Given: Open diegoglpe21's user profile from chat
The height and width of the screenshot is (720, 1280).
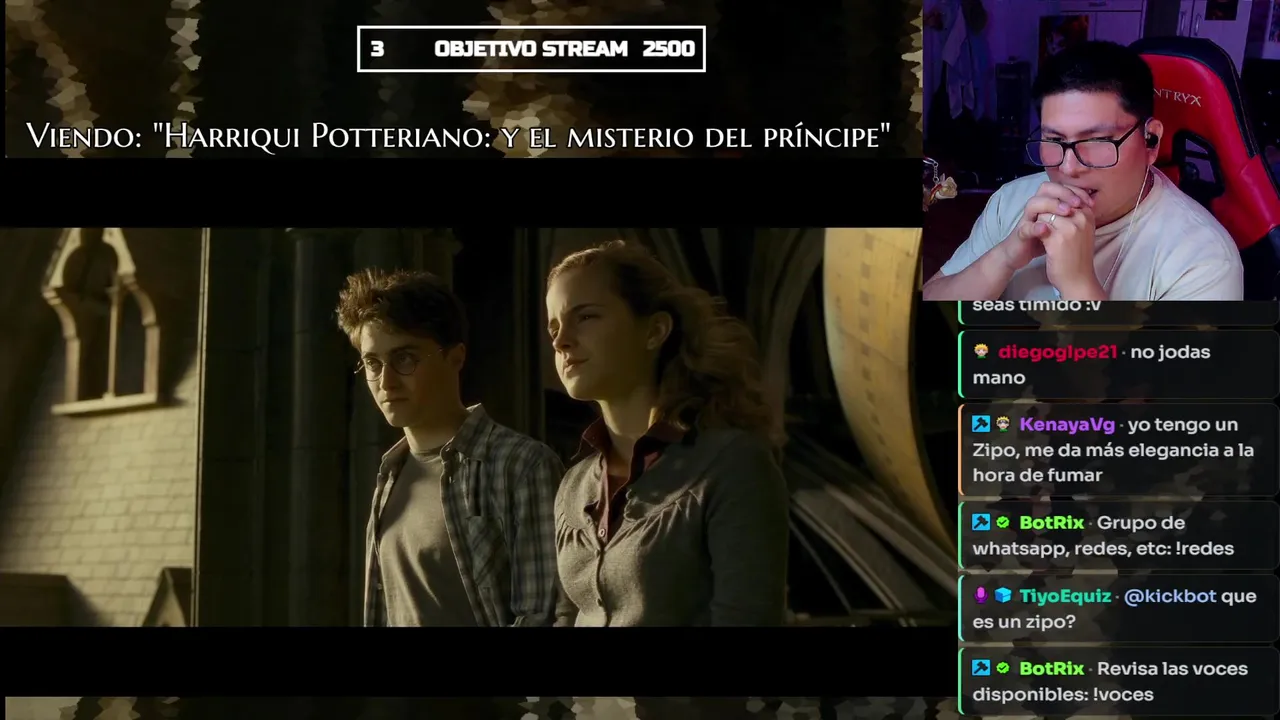Looking at the screenshot, I should [1057, 352].
